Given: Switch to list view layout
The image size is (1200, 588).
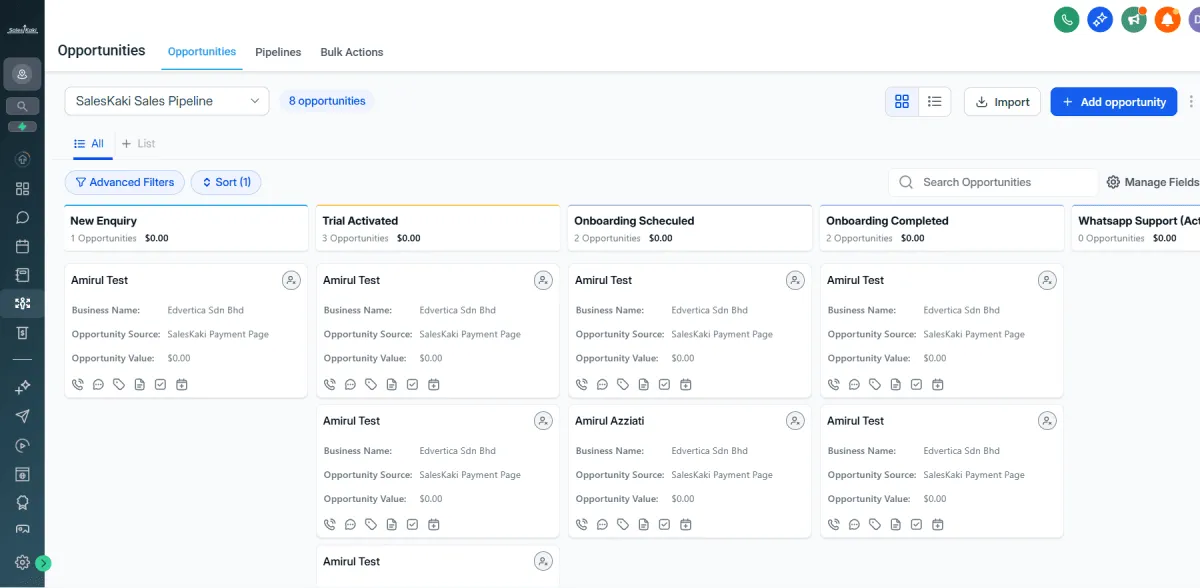Looking at the screenshot, I should click(x=935, y=102).
